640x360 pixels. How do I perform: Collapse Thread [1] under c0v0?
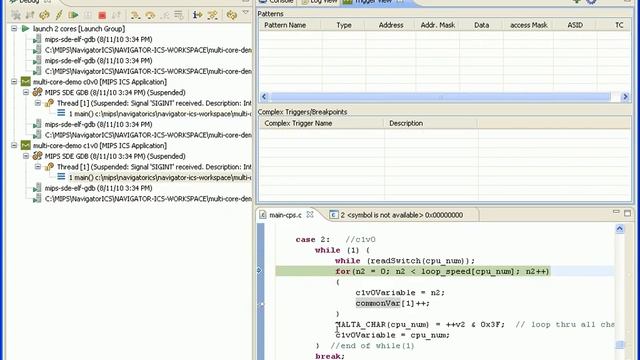[x=38, y=103]
